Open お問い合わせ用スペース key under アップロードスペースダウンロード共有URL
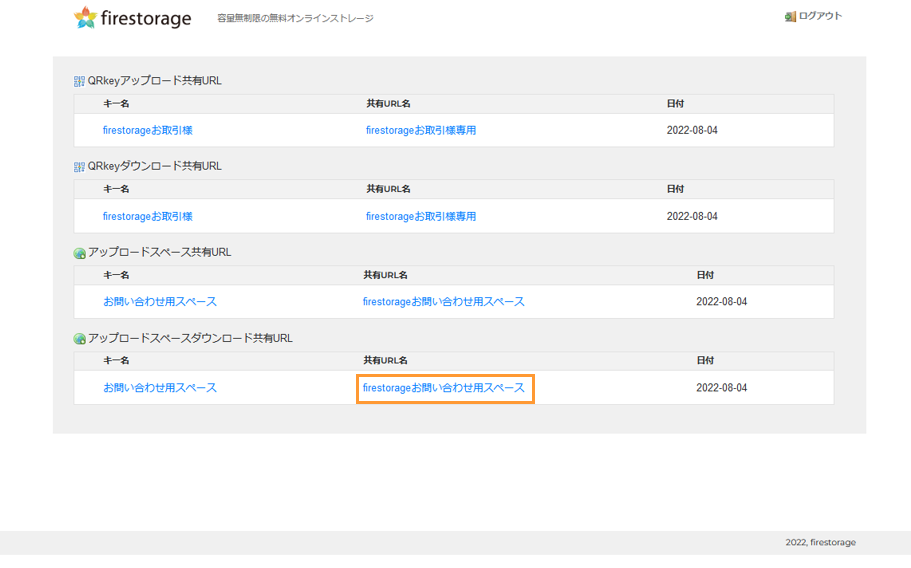 click(160, 387)
